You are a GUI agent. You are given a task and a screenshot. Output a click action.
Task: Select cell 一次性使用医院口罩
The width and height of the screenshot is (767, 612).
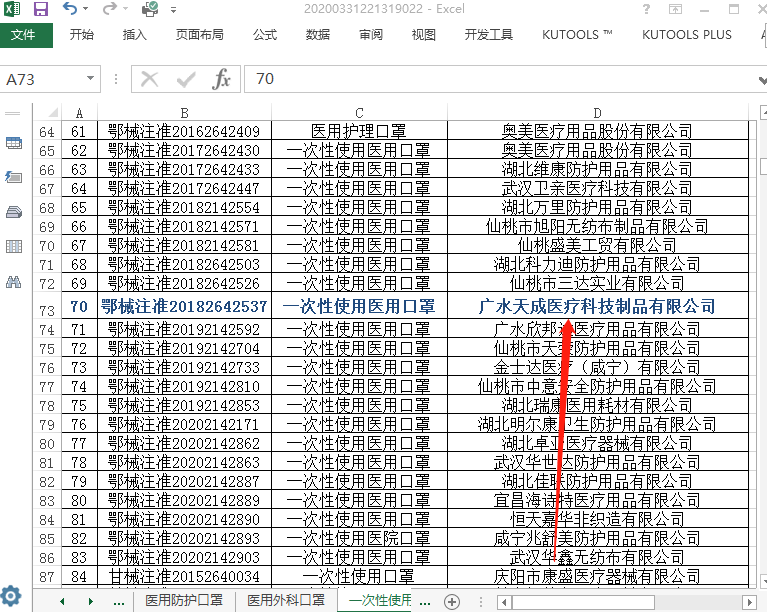point(360,538)
